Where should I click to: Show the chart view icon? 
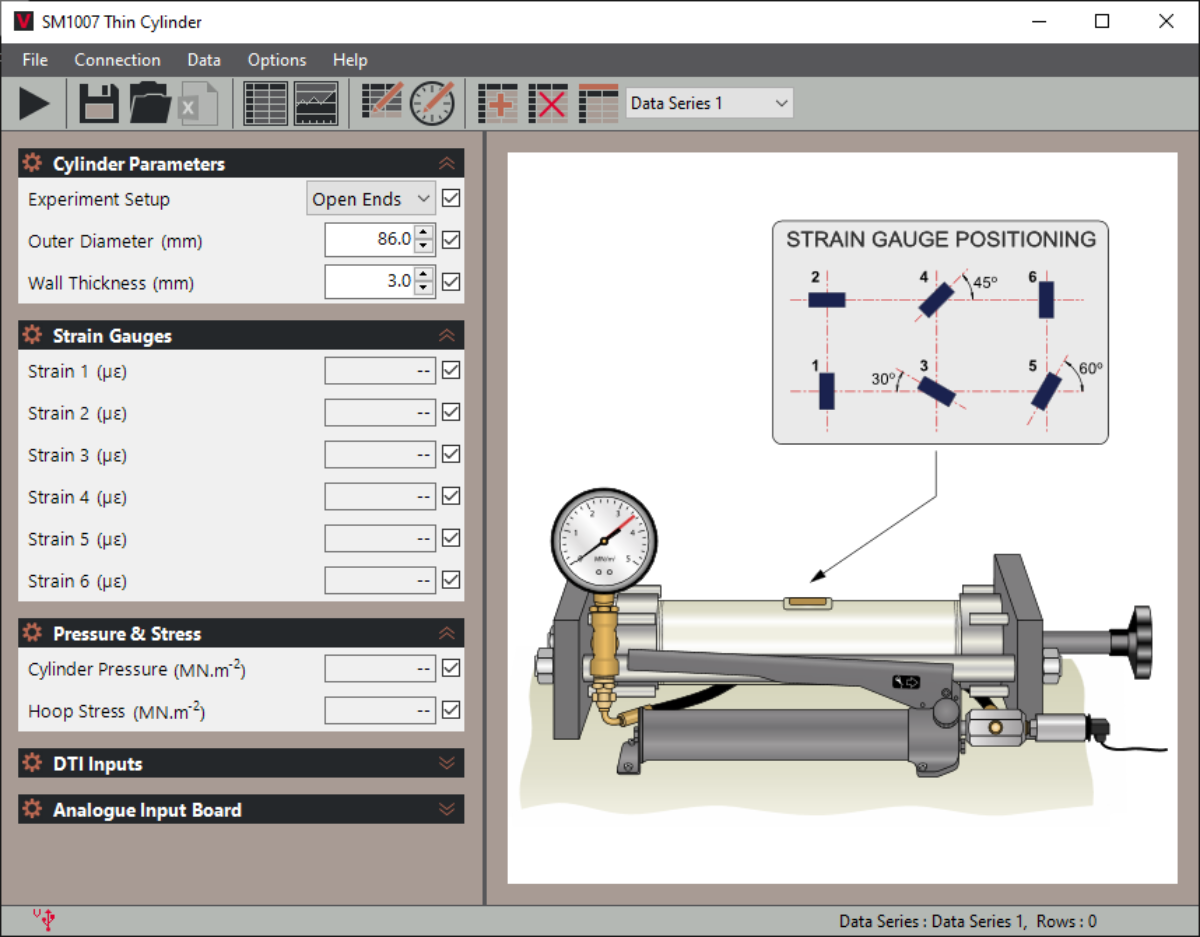tap(316, 103)
